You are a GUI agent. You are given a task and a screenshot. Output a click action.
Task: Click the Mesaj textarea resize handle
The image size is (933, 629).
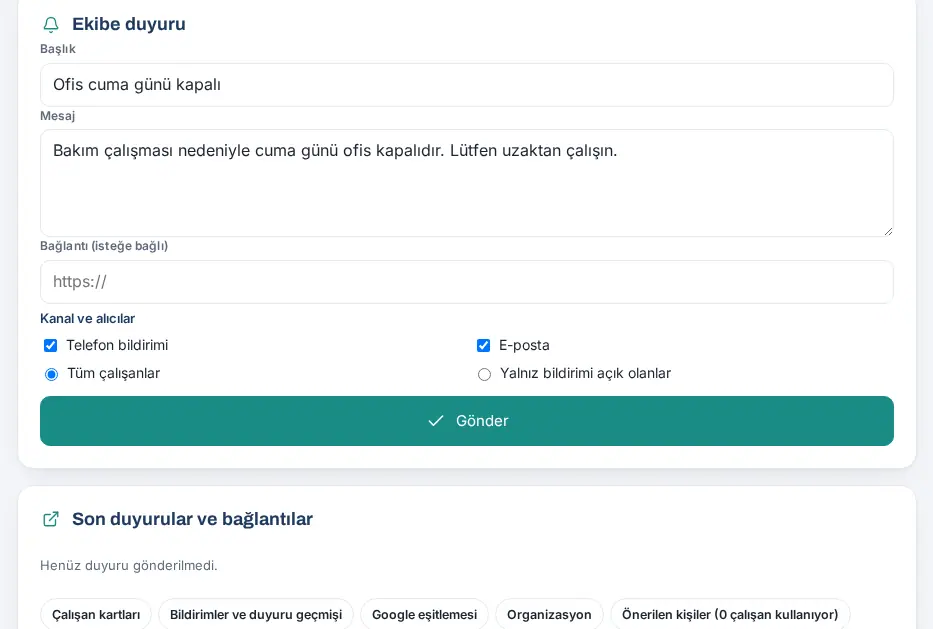(888, 231)
